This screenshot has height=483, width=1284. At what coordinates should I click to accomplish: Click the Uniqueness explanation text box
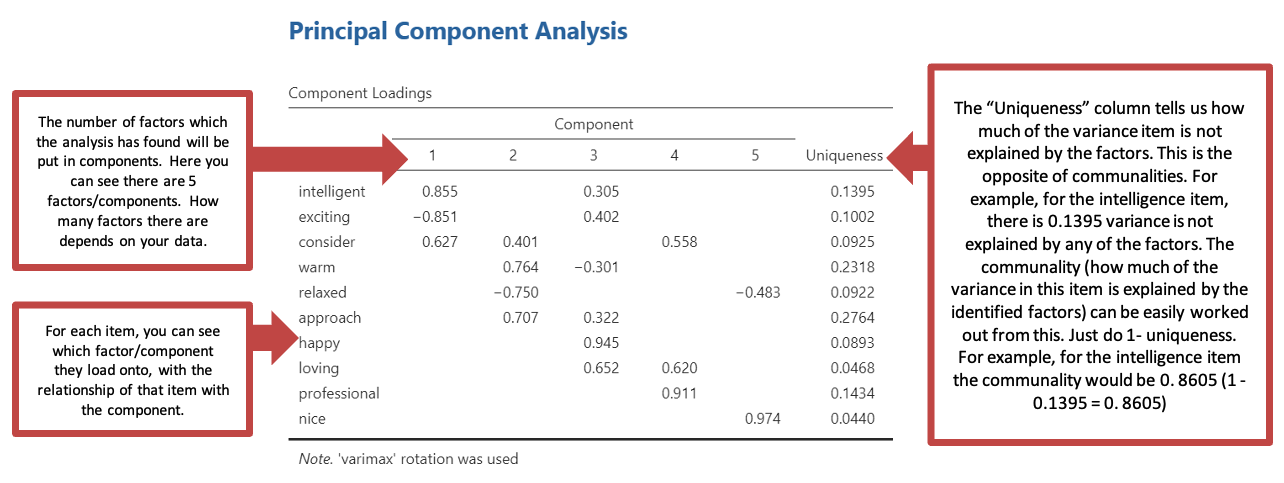[x=1102, y=253]
